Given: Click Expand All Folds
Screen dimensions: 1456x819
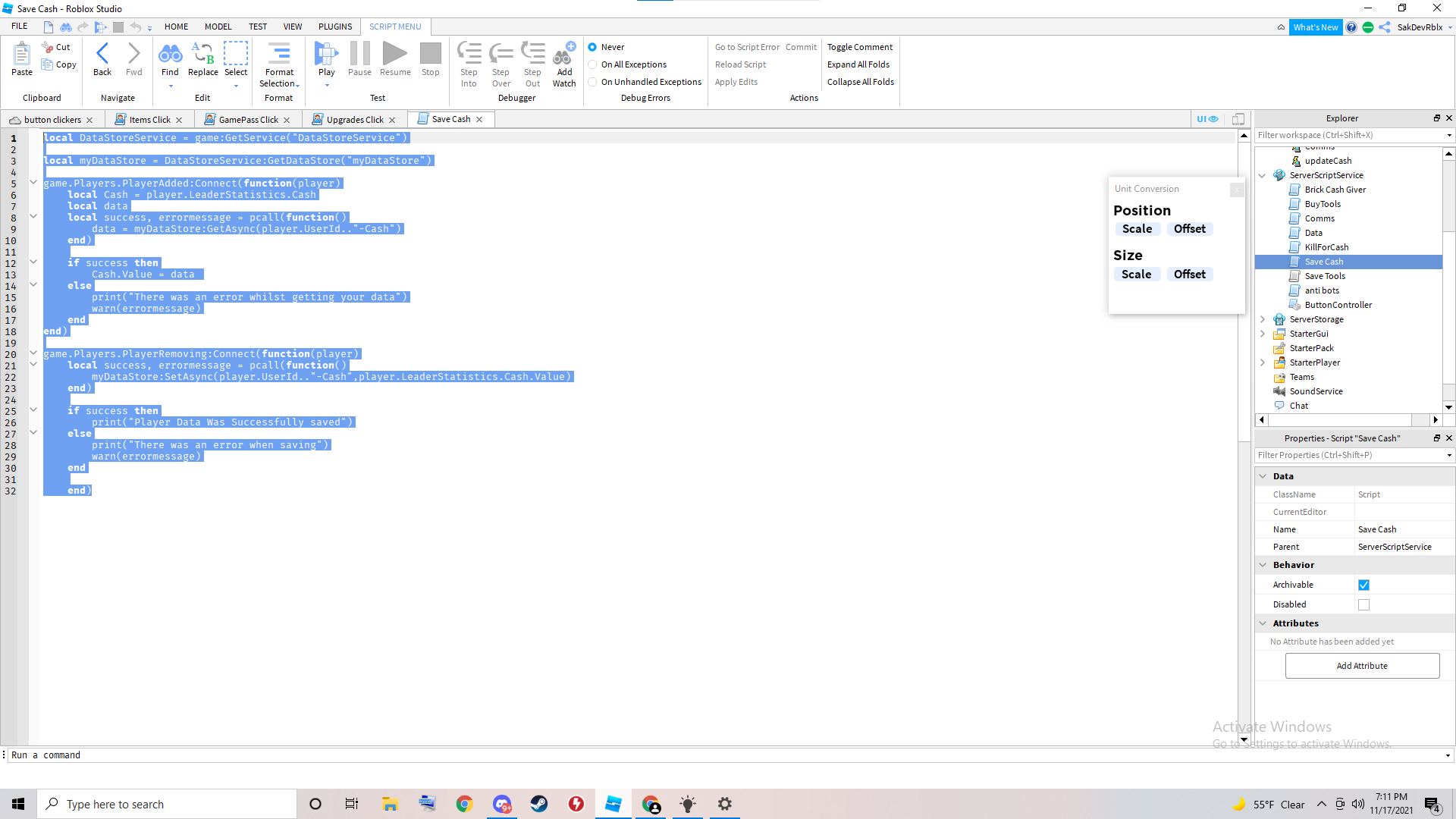Looking at the screenshot, I should pyautogui.click(x=858, y=64).
